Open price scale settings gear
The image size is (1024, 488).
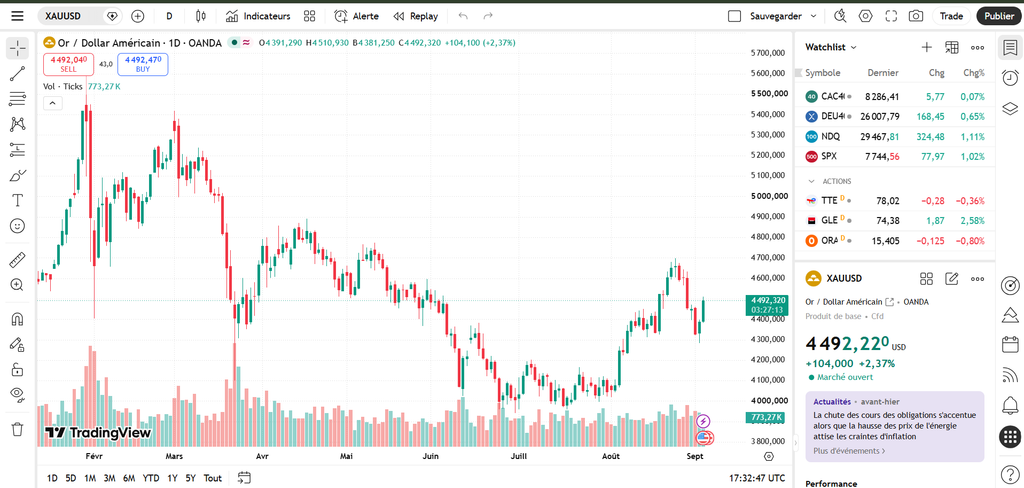[769, 456]
